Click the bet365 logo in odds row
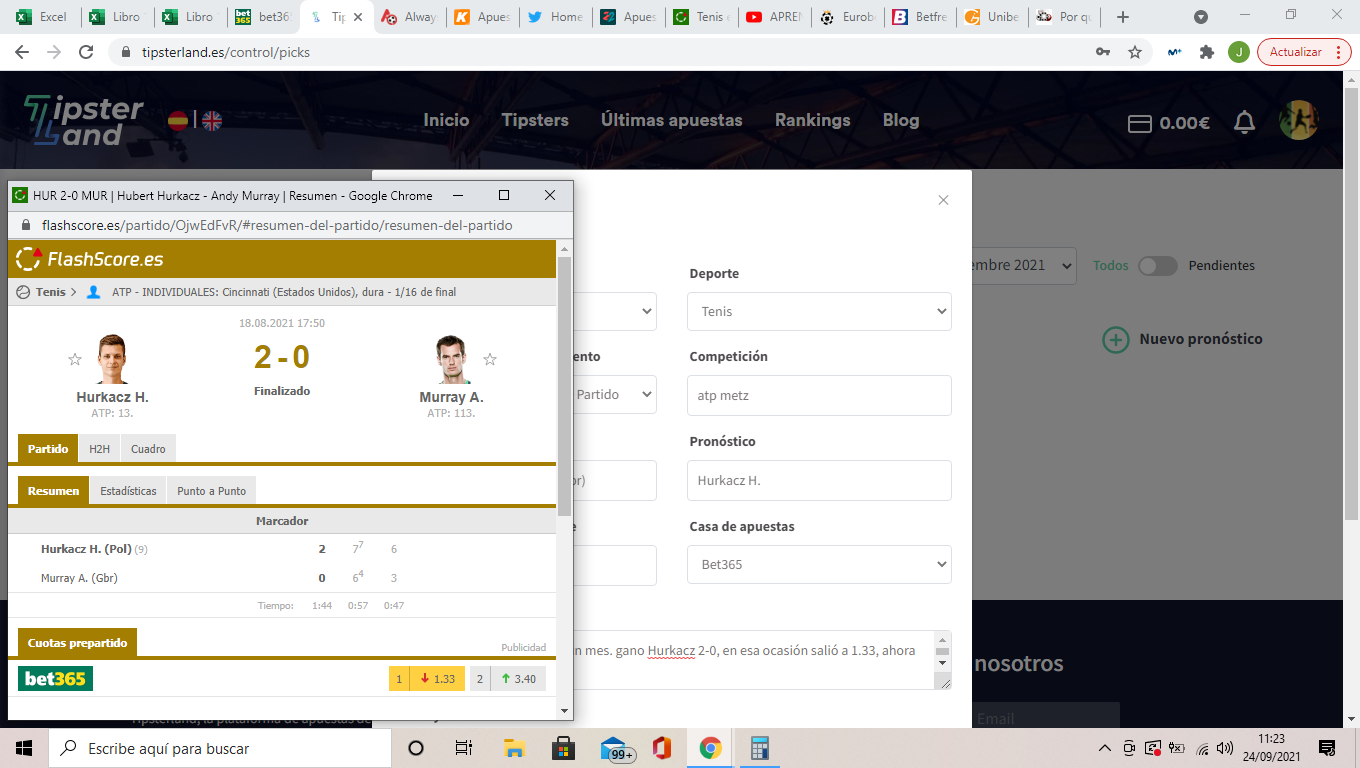Image resolution: width=1360 pixels, height=768 pixels. [55, 679]
